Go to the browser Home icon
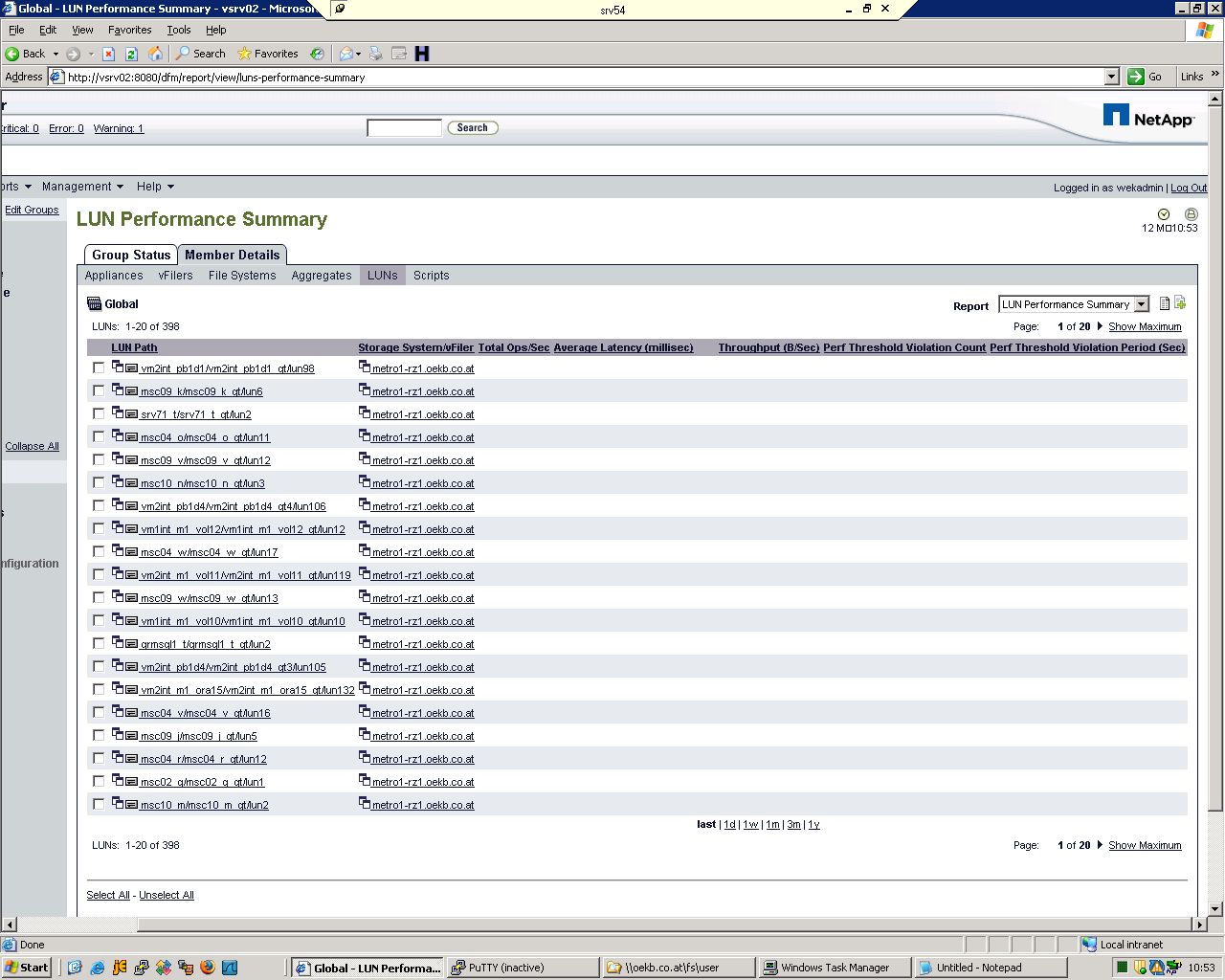The height and width of the screenshot is (980, 1225). coord(155,54)
